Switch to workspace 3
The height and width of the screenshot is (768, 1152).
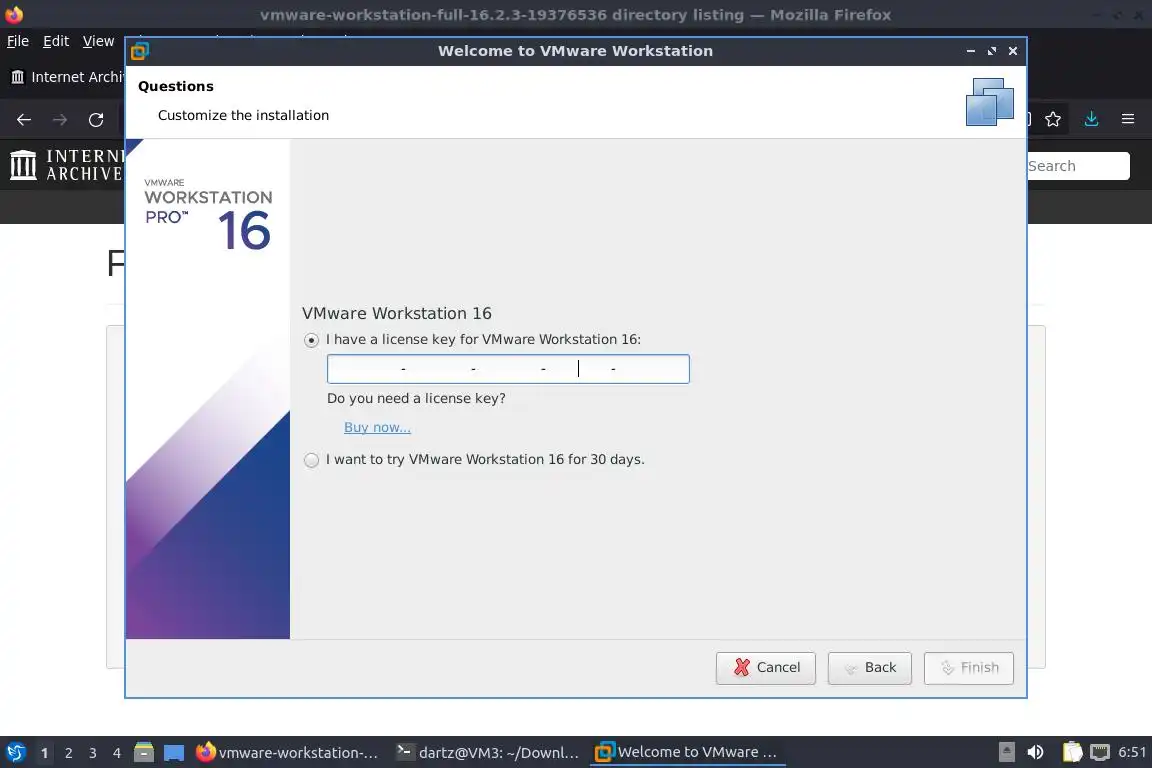[x=93, y=753]
